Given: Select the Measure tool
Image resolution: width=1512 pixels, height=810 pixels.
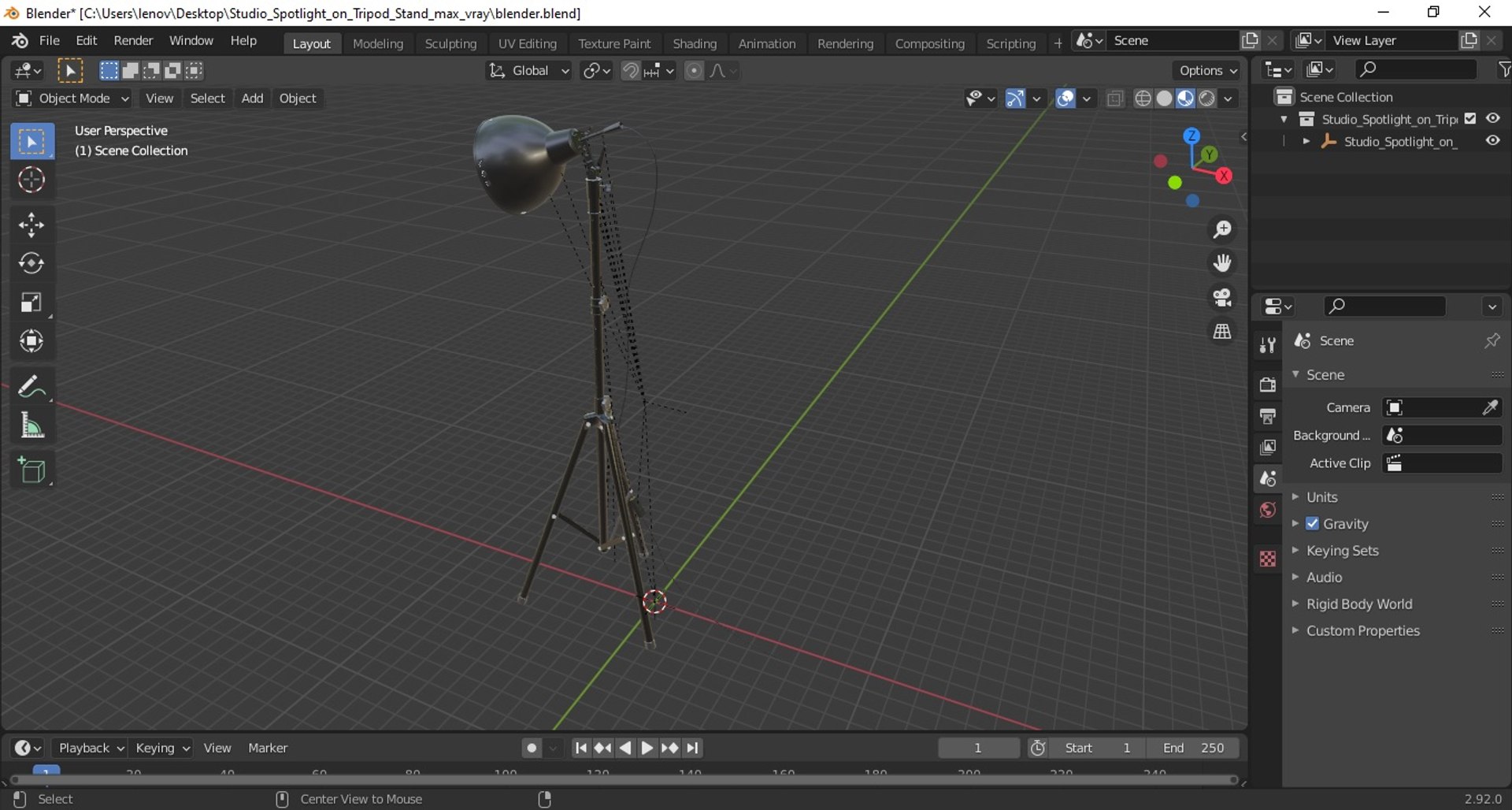Looking at the screenshot, I should click(x=31, y=426).
